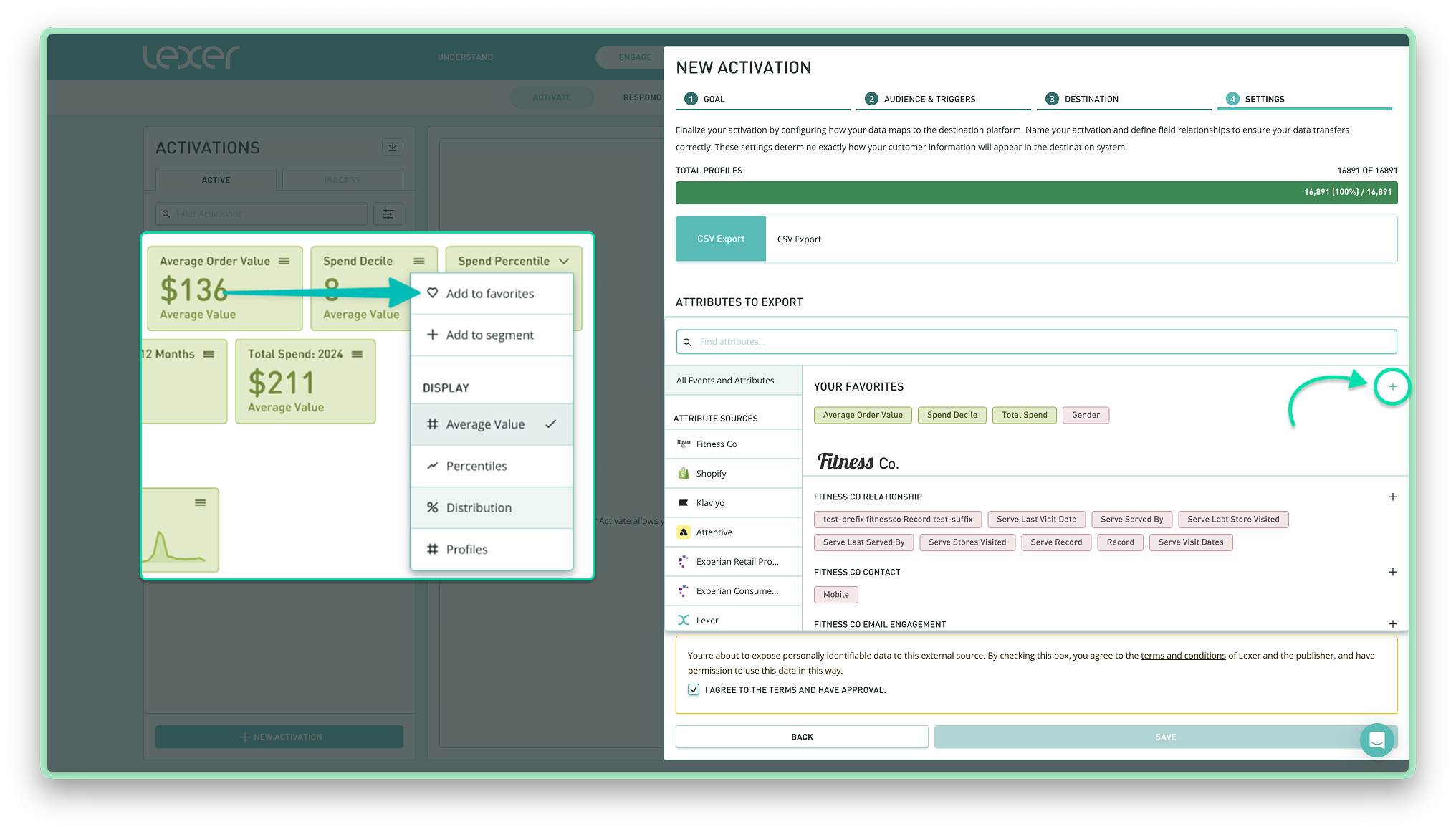Viewport: 1456px width, 832px height.
Task: Click the Back button
Action: tap(802, 737)
